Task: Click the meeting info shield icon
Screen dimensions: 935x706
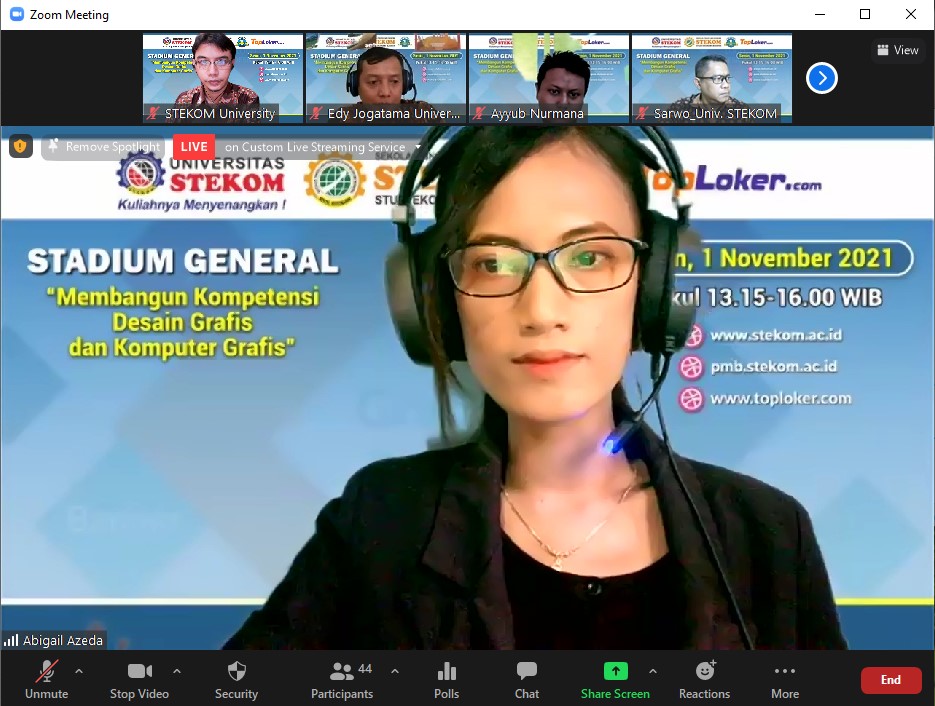Action: (20, 146)
